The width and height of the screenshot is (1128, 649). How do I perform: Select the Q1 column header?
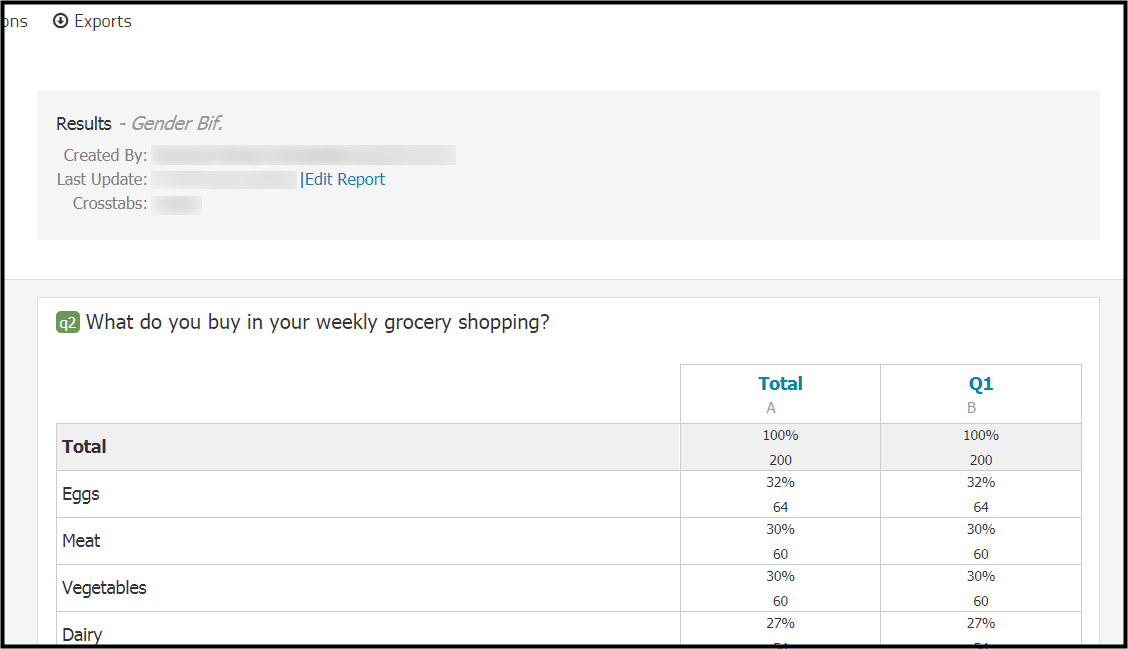pyautogui.click(x=981, y=384)
